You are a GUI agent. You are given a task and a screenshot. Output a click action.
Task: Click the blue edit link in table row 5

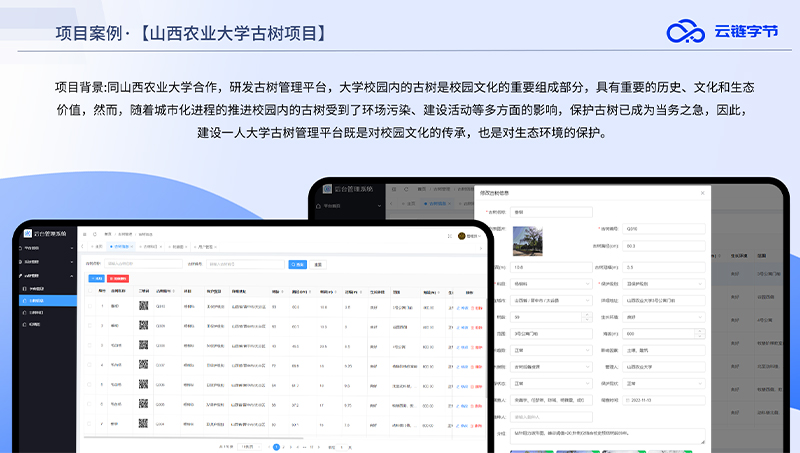point(462,386)
